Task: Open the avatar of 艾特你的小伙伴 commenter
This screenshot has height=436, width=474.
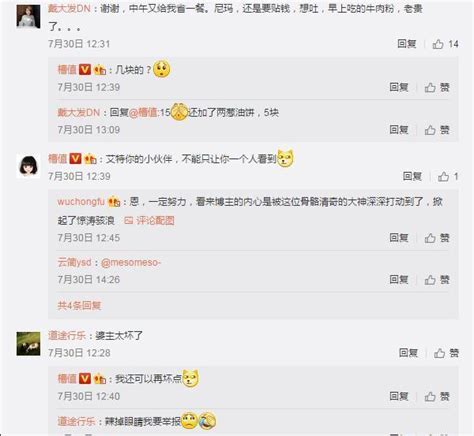Action: click(x=28, y=166)
